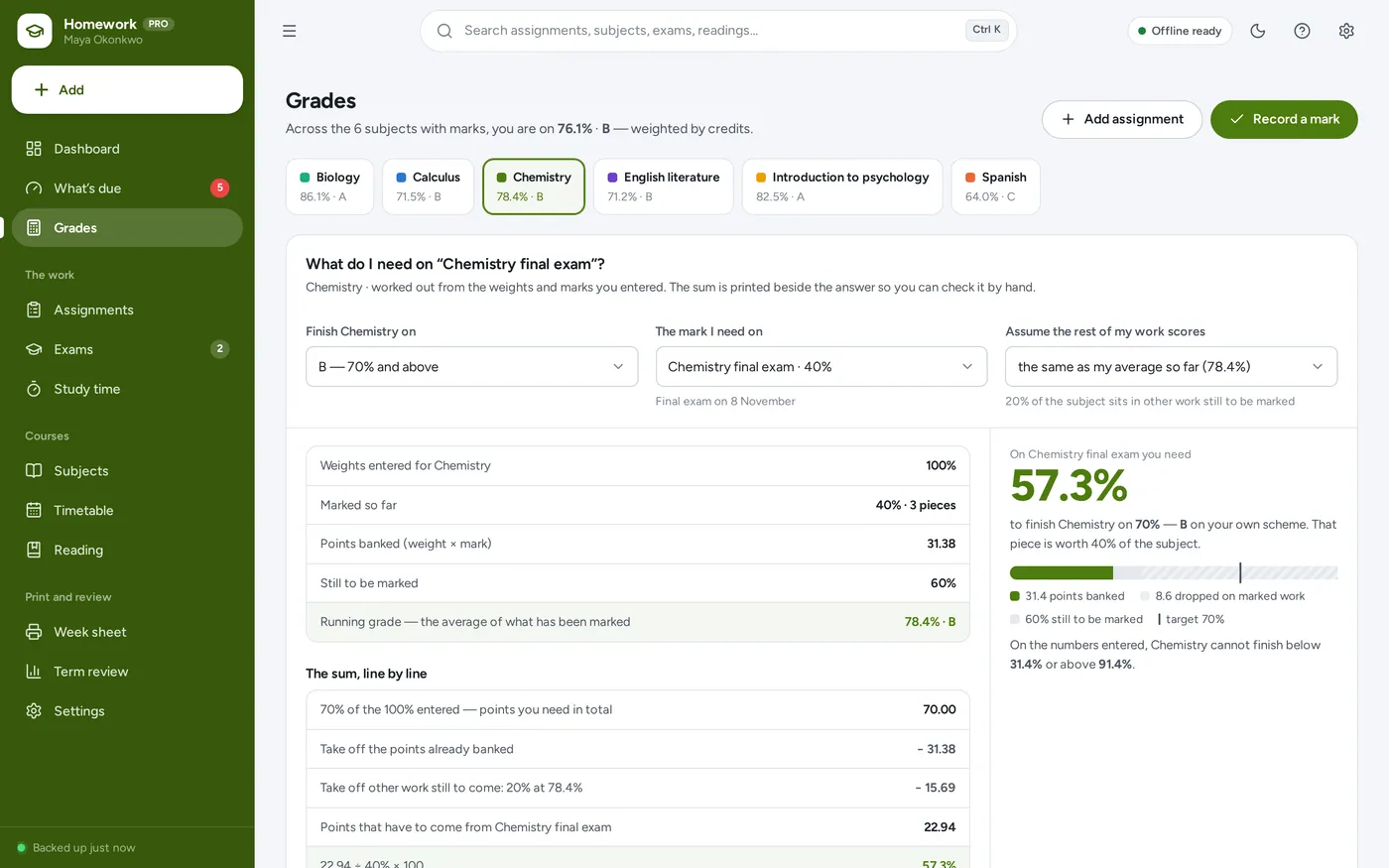The image size is (1389, 868).
Task: Click the Chemistry grade progress bar
Action: [1174, 572]
